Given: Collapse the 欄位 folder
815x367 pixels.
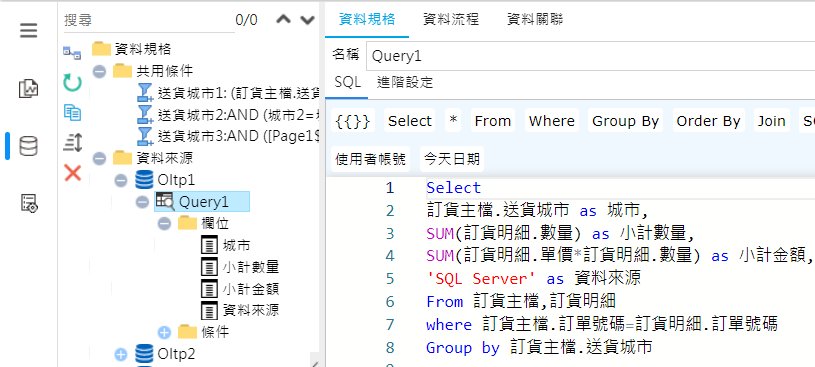Looking at the screenshot, I should click(x=164, y=224).
